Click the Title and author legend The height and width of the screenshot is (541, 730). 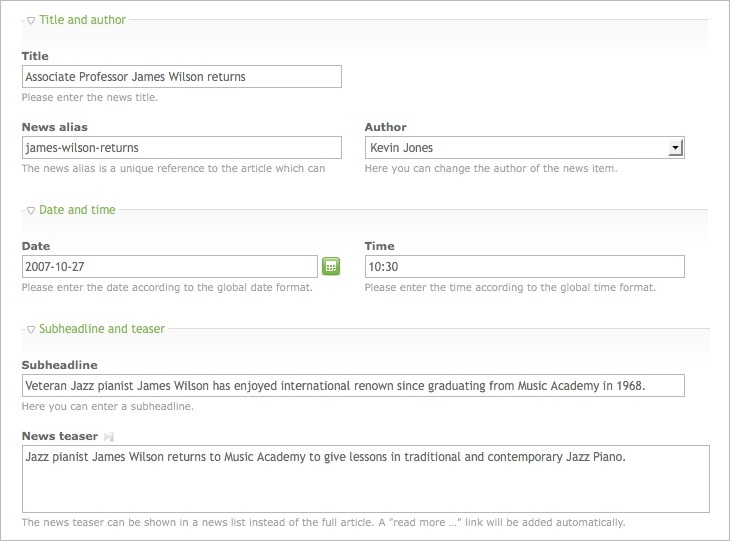[82, 20]
